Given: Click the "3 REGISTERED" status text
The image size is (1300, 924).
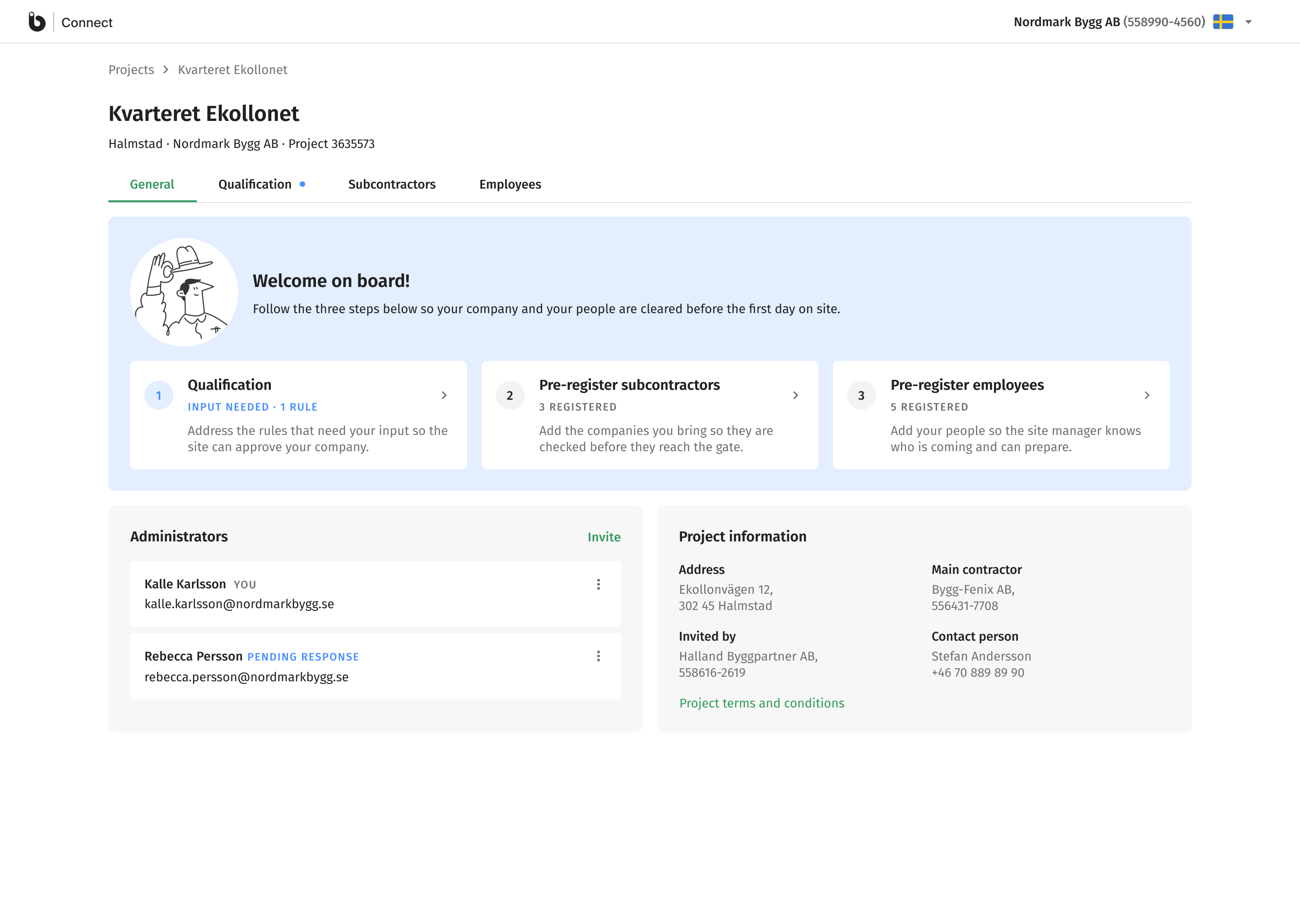Looking at the screenshot, I should pos(578,407).
